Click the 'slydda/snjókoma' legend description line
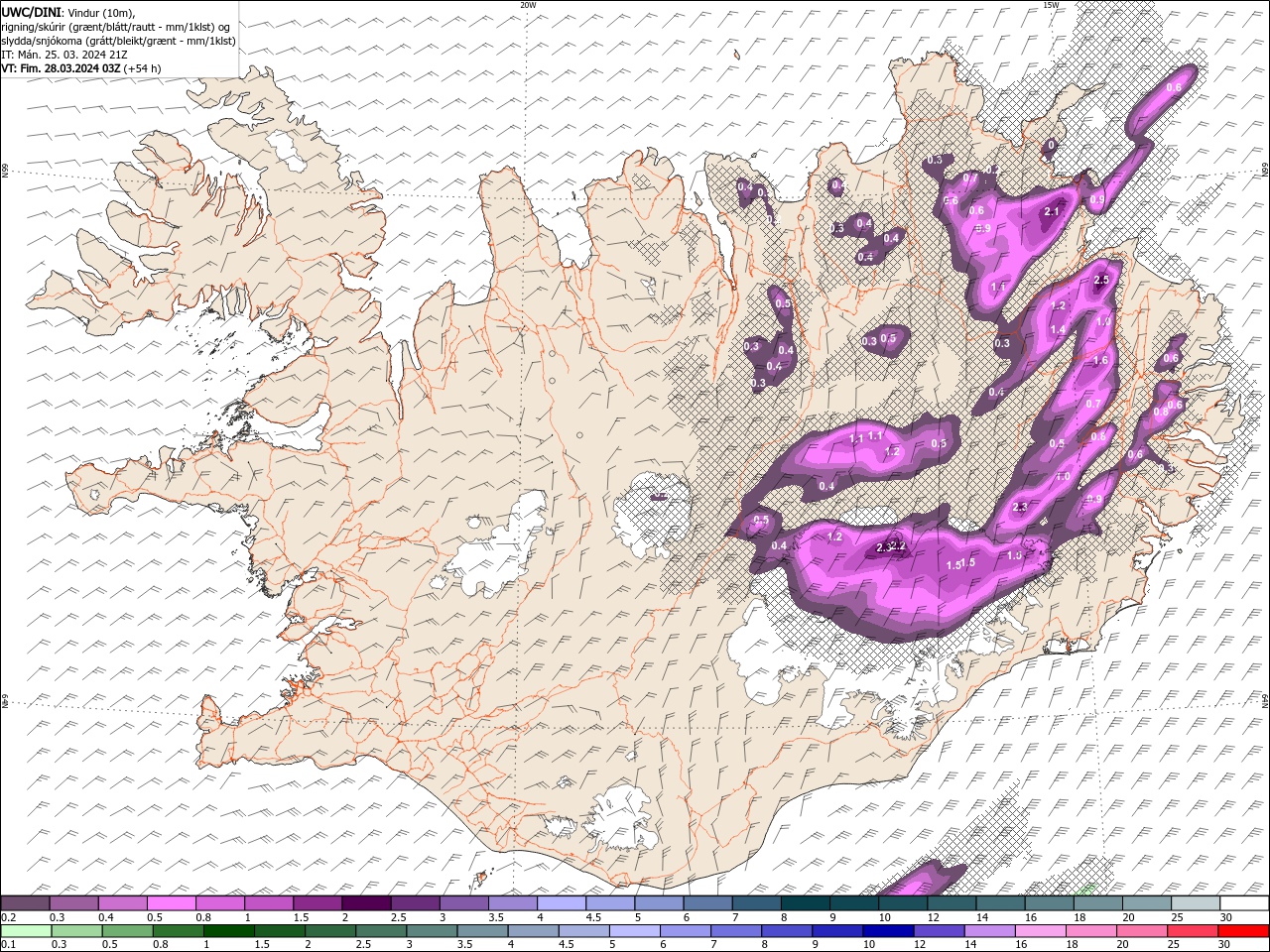 (118, 41)
